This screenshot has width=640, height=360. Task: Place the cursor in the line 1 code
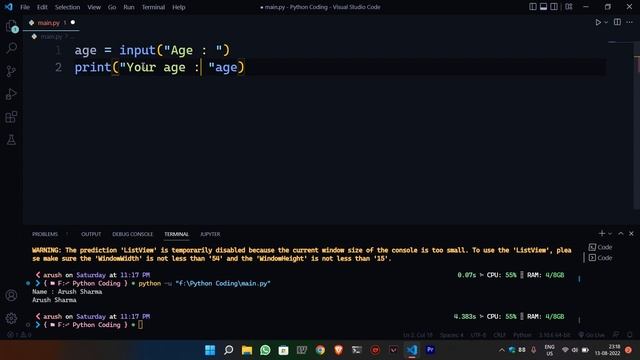[152, 50]
